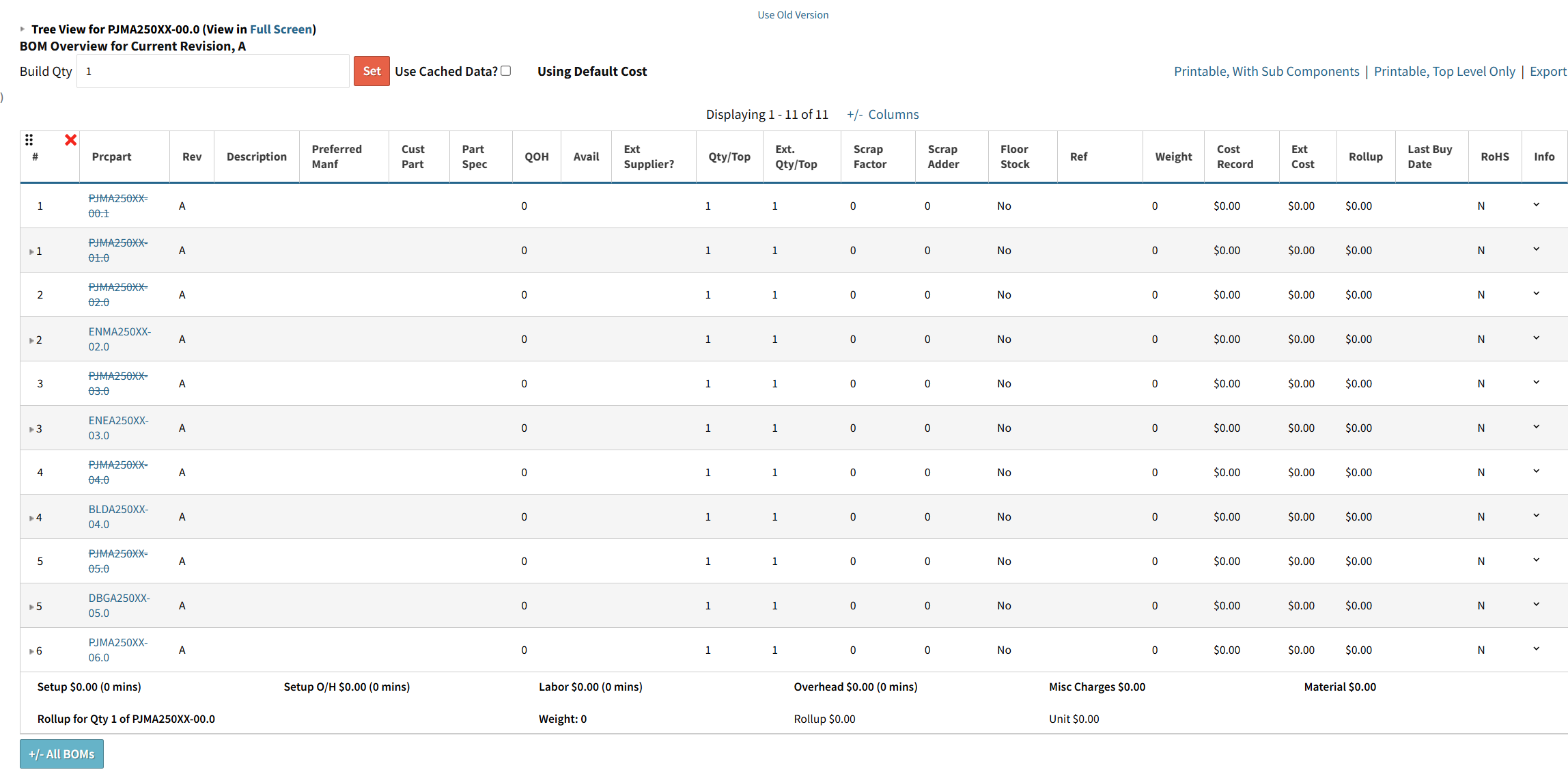Open info chevron for PJMA250XX-06.0 row
The width and height of the screenshot is (1568, 772).
pyautogui.click(x=1536, y=649)
